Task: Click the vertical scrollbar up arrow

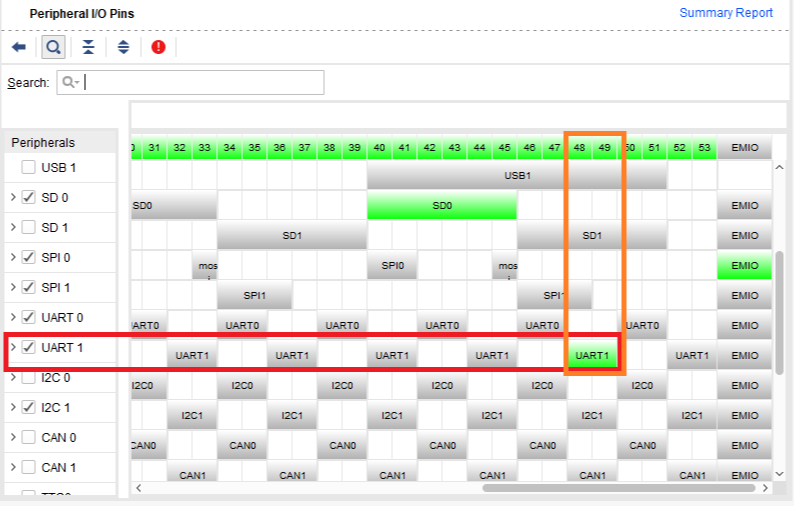Action: point(780,168)
